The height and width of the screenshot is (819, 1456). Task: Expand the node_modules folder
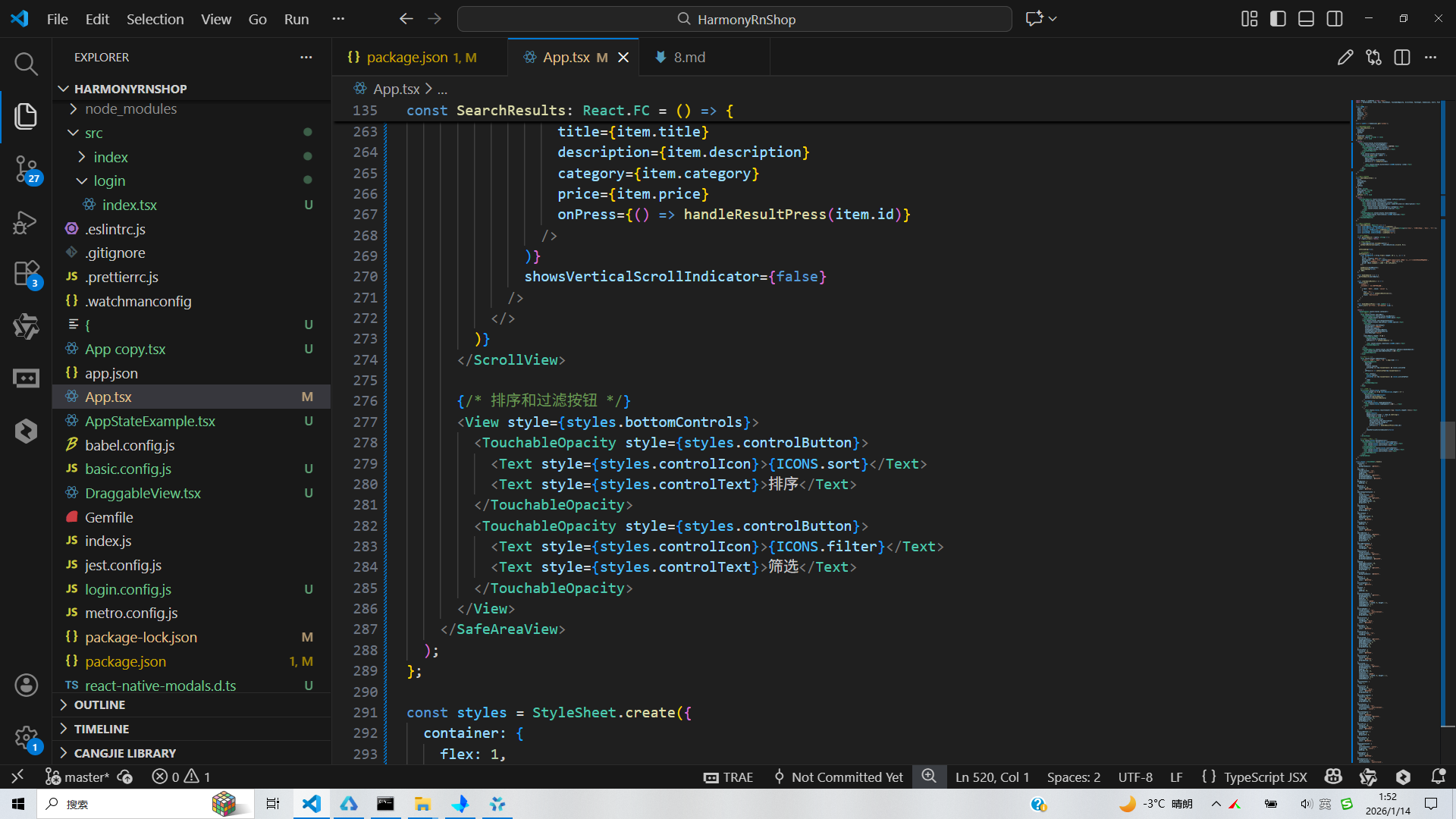click(130, 109)
